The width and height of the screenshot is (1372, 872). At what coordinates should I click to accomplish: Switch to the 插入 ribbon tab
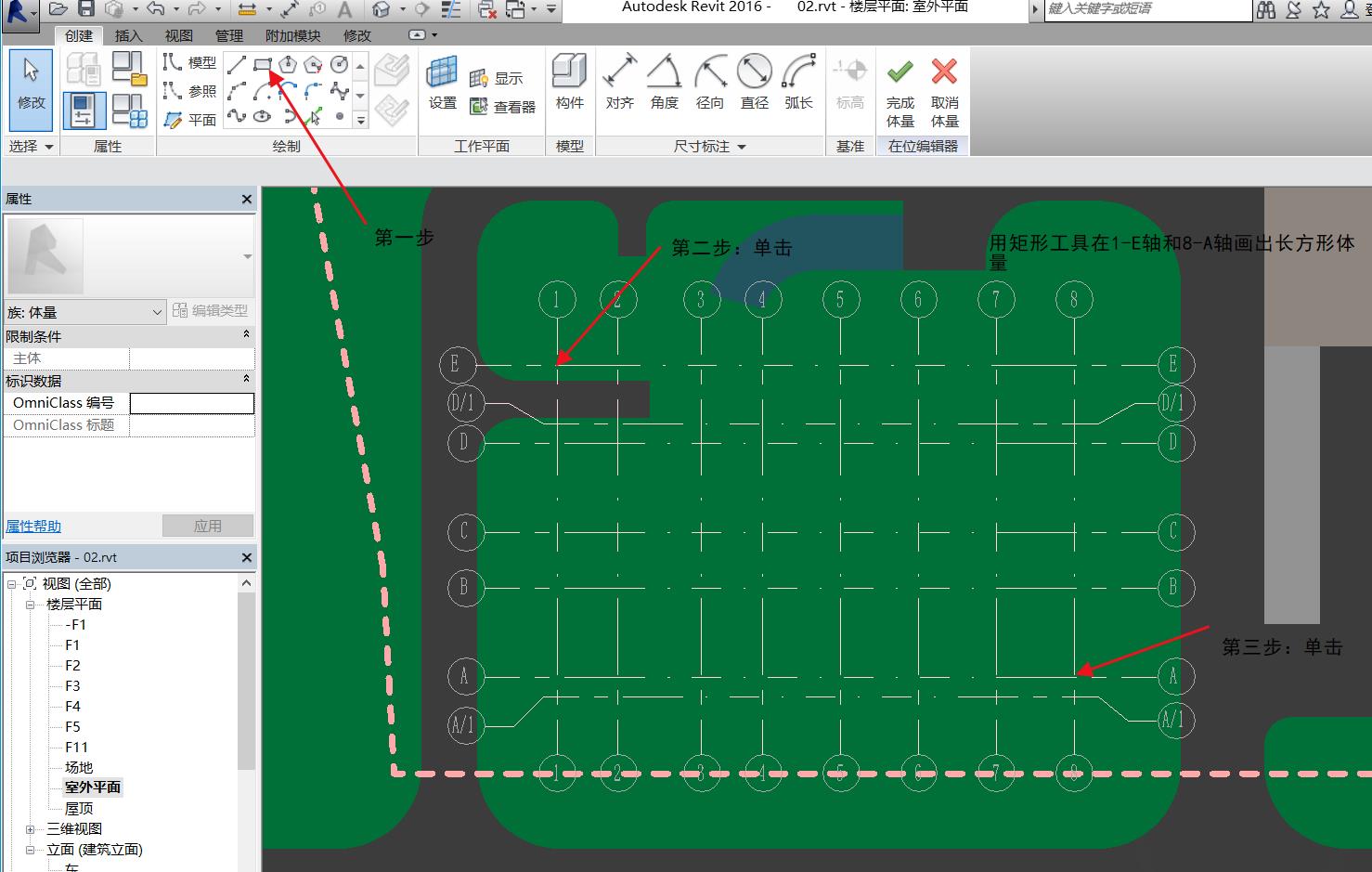(128, 35)
